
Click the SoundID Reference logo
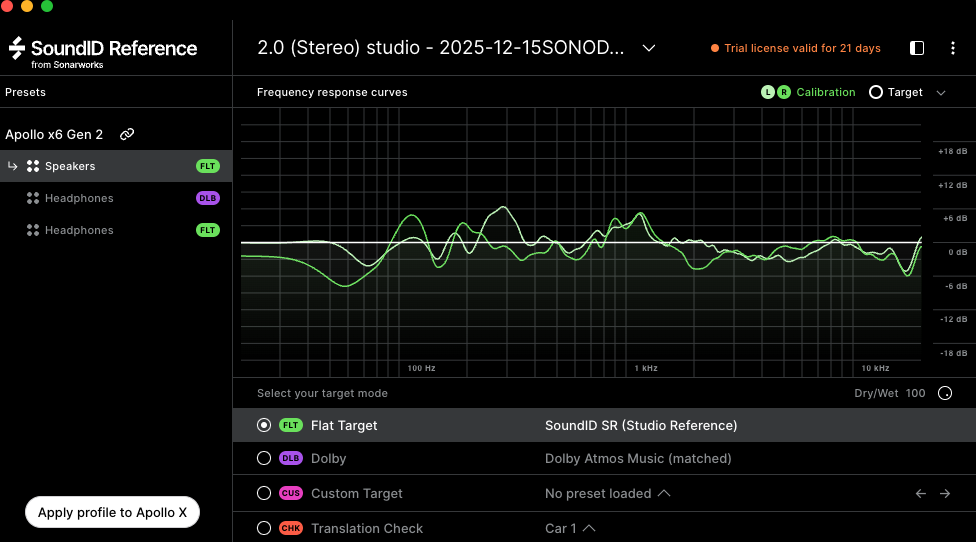click(x=103, y=50)
